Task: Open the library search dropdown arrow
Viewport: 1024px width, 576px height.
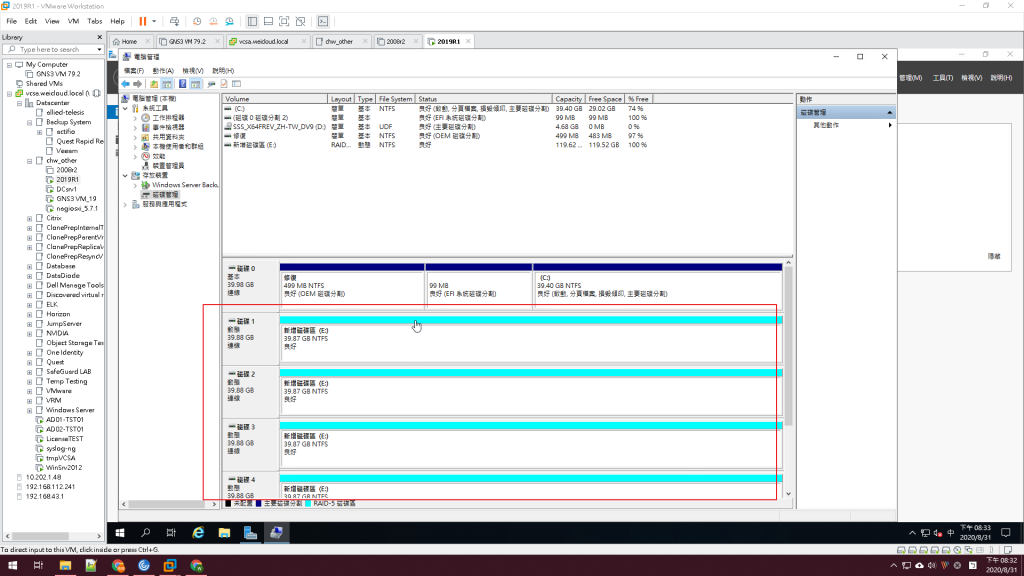Action: (x=99, y=50)
